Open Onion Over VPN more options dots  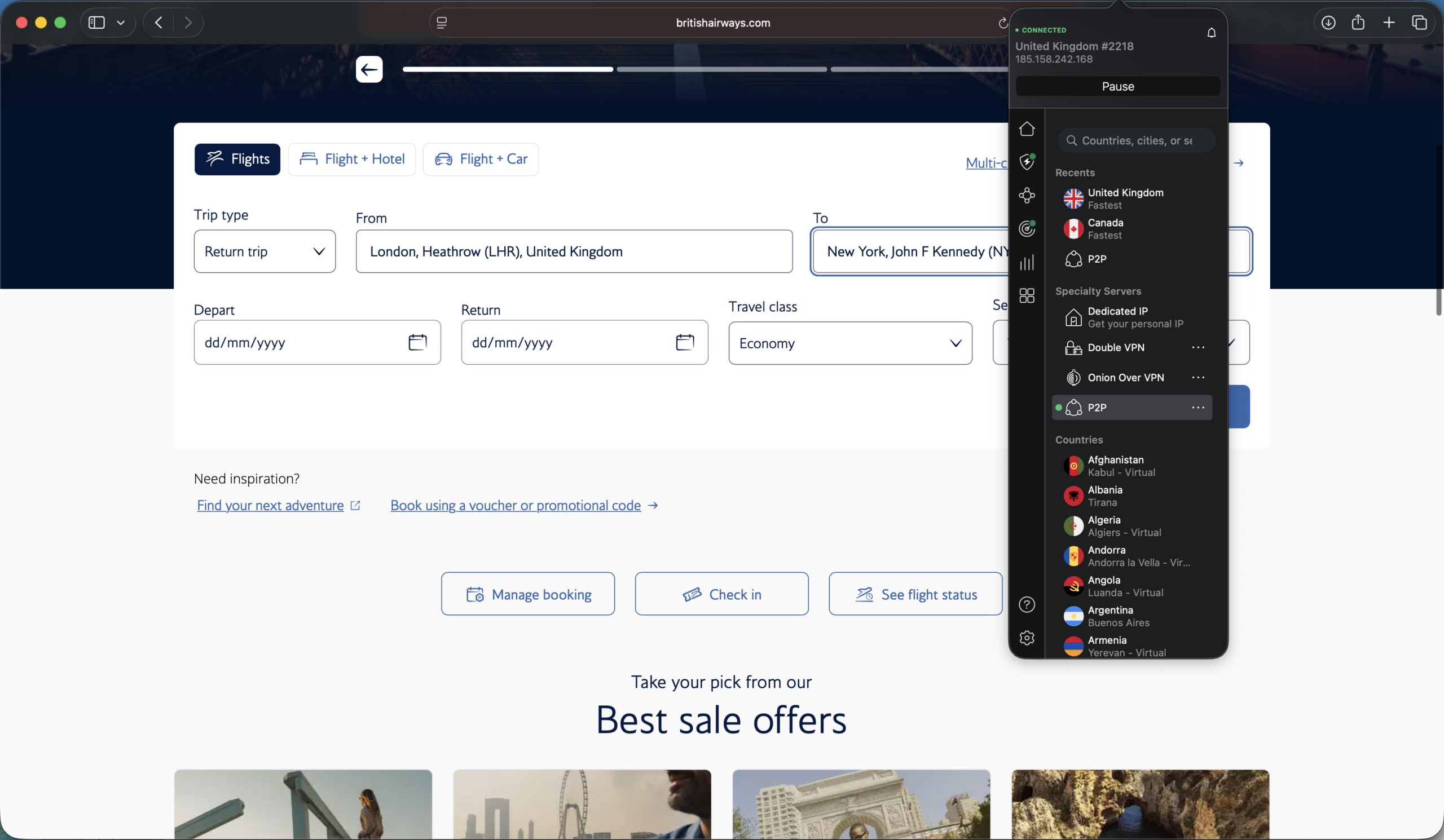click(1198, 377)
